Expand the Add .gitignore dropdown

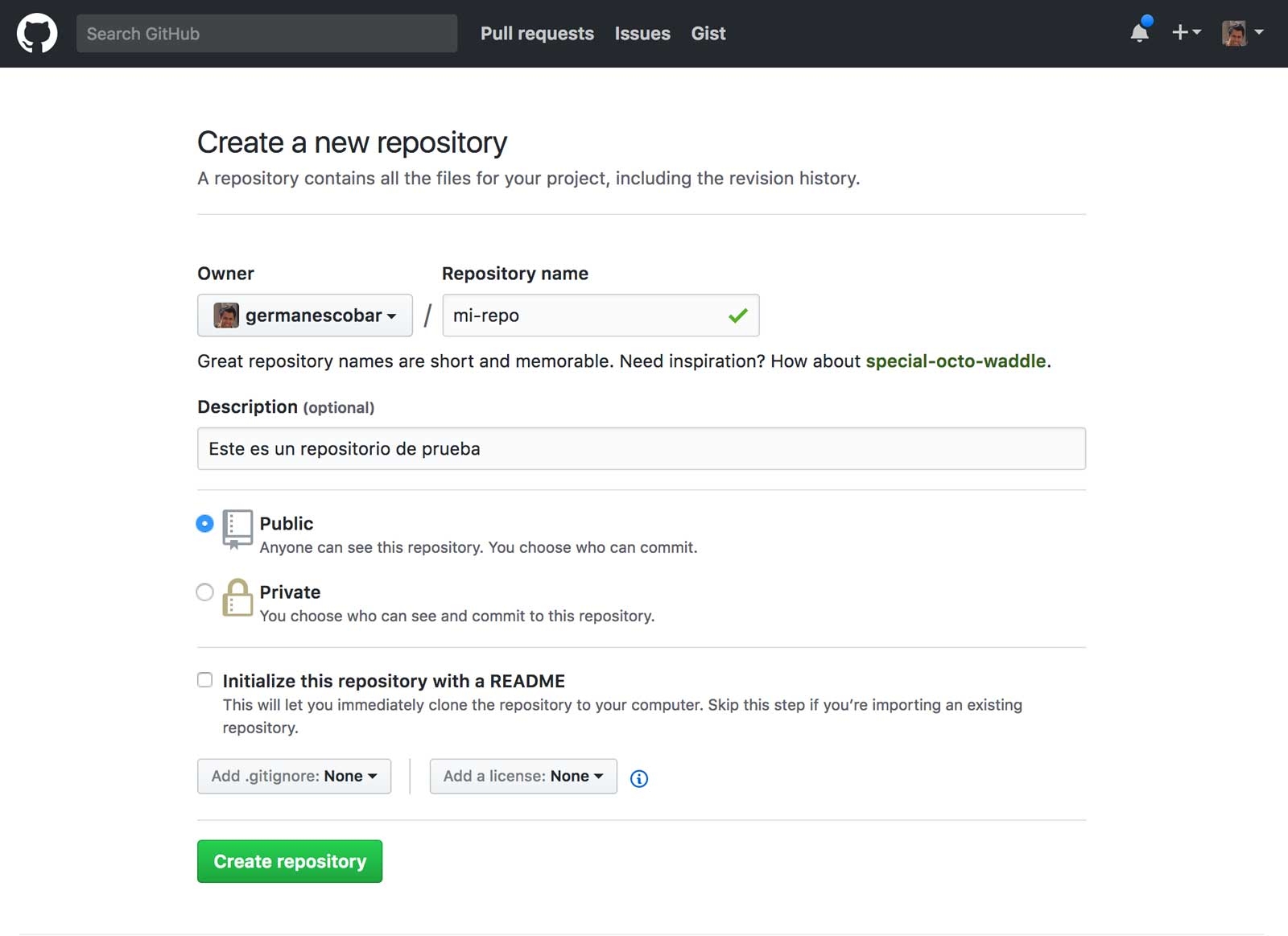[x=294, y=776]
